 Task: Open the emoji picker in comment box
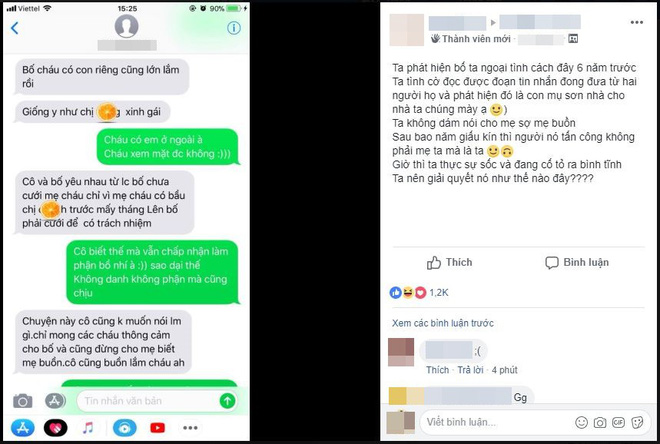(581, 422)
